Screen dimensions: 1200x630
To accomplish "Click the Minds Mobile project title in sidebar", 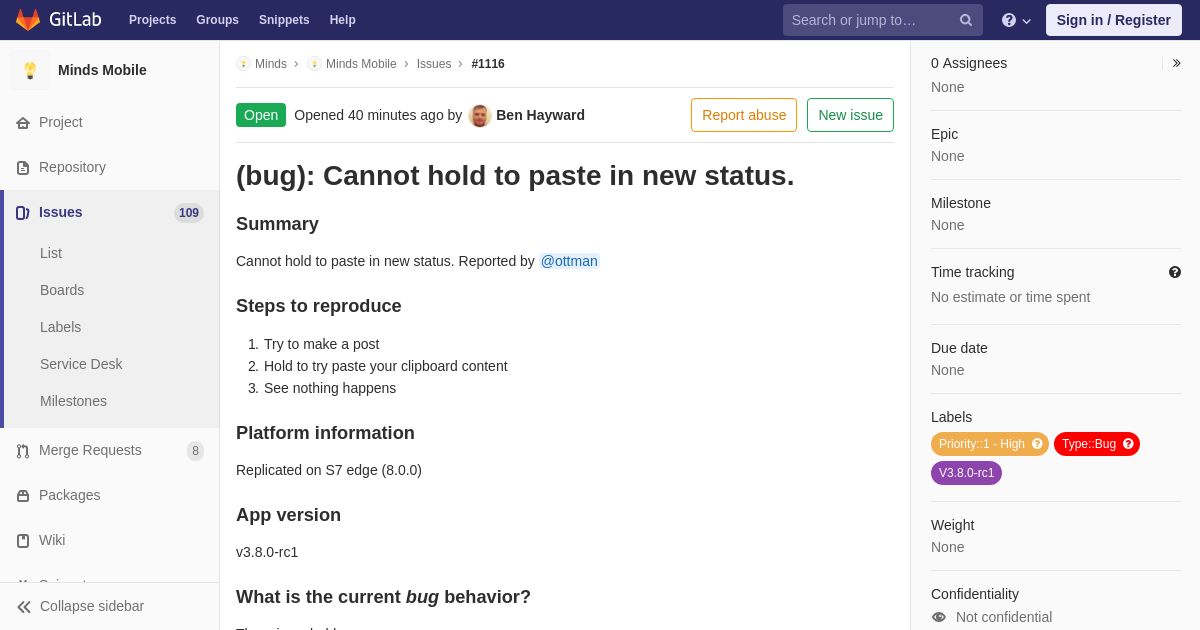I will click(x=102, y=70).
